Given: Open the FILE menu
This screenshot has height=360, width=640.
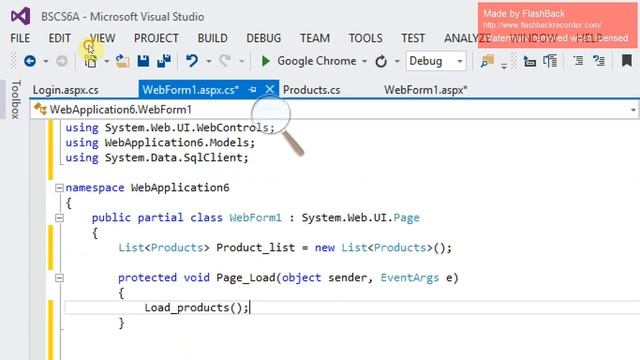Looking at the screenshot, I should coord(20,38).
